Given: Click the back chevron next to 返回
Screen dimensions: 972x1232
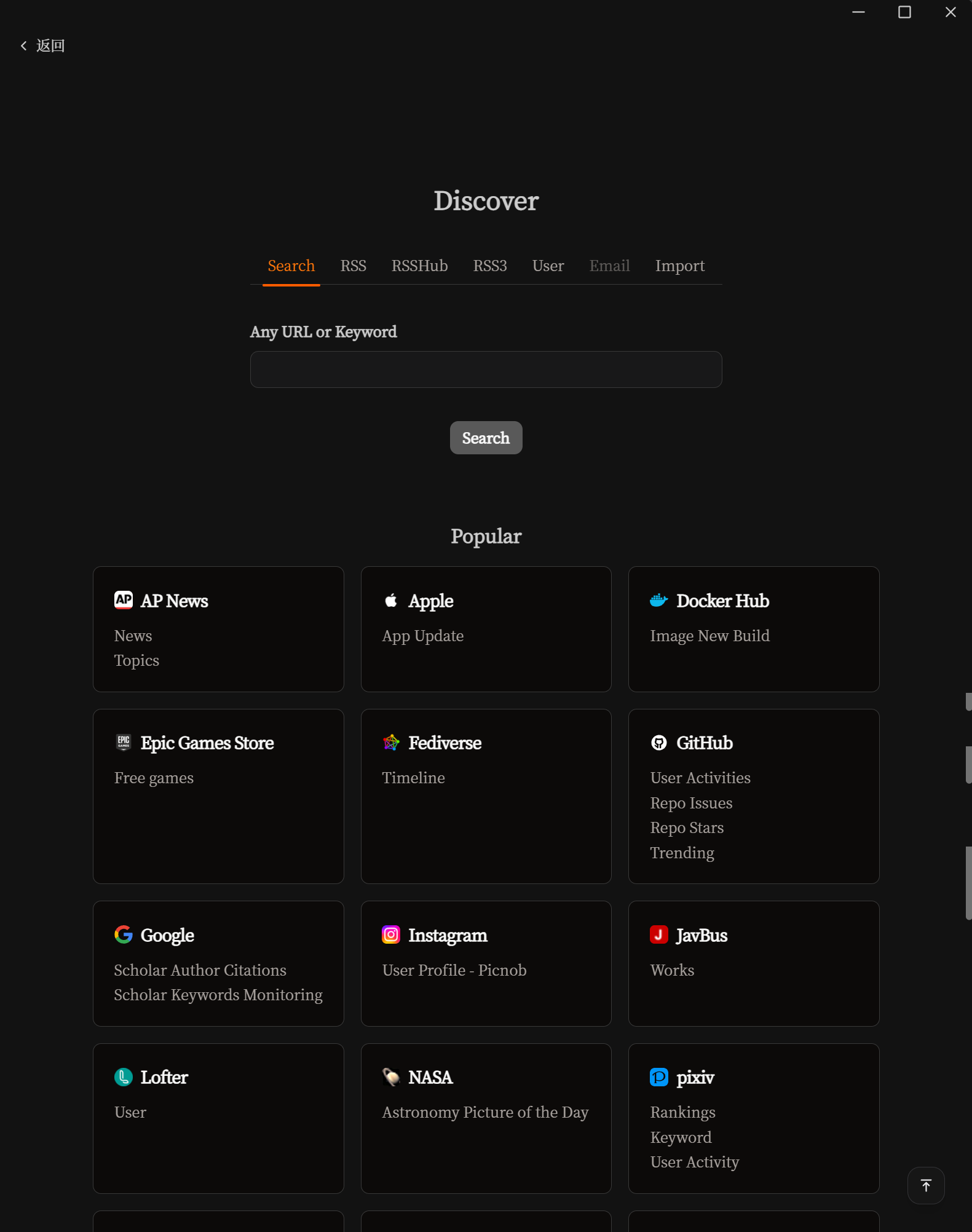Looking at the screenshot, I should [x=24, y=45].
